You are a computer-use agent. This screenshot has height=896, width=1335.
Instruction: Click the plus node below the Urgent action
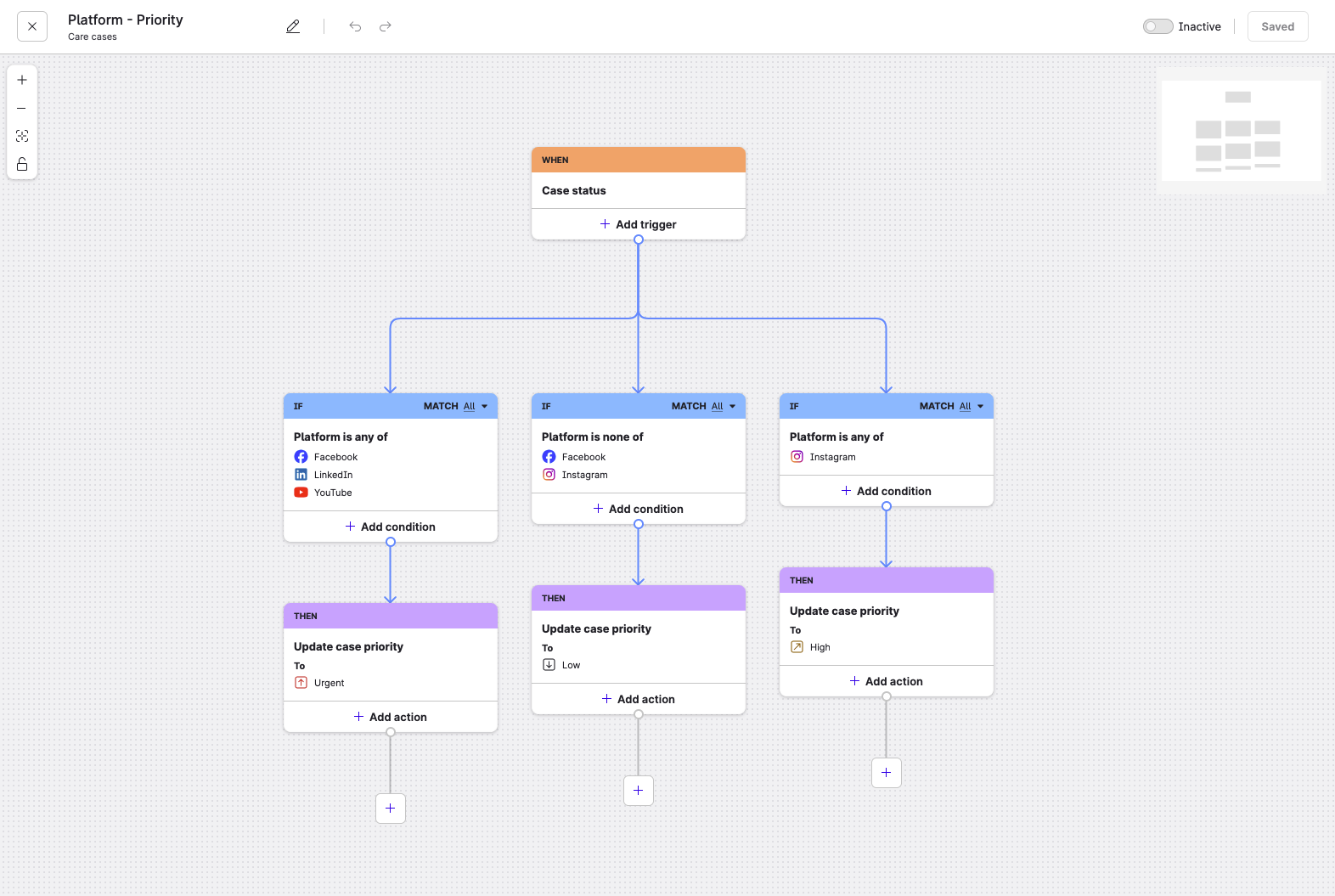click(391, 809)
